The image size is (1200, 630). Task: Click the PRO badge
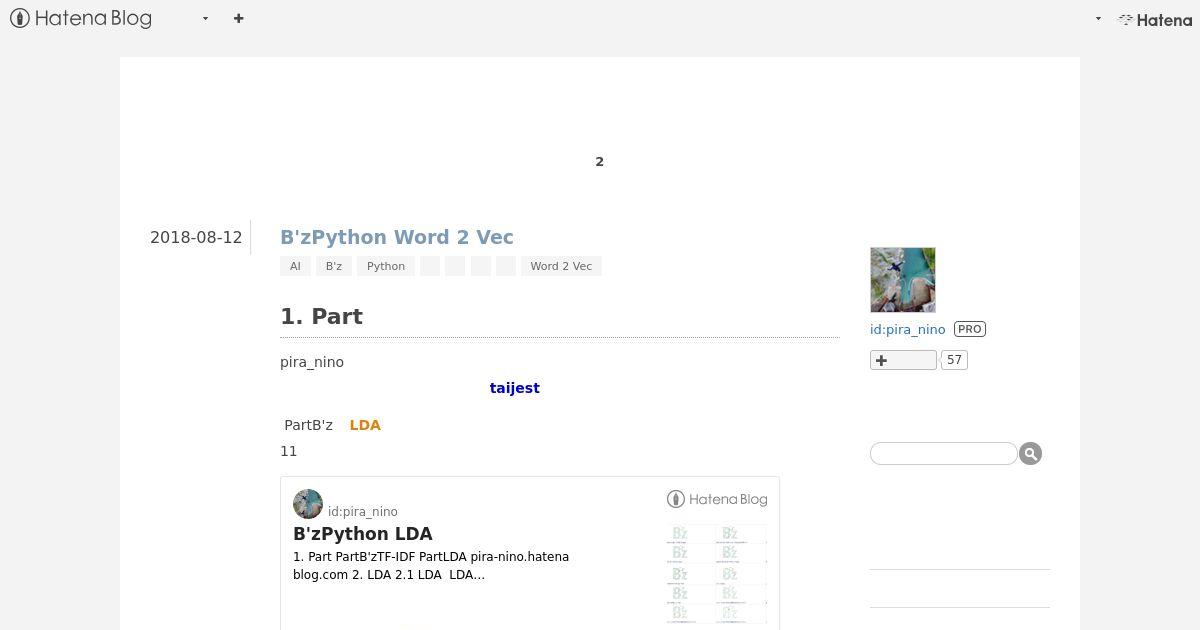click(x=970, y=329)
